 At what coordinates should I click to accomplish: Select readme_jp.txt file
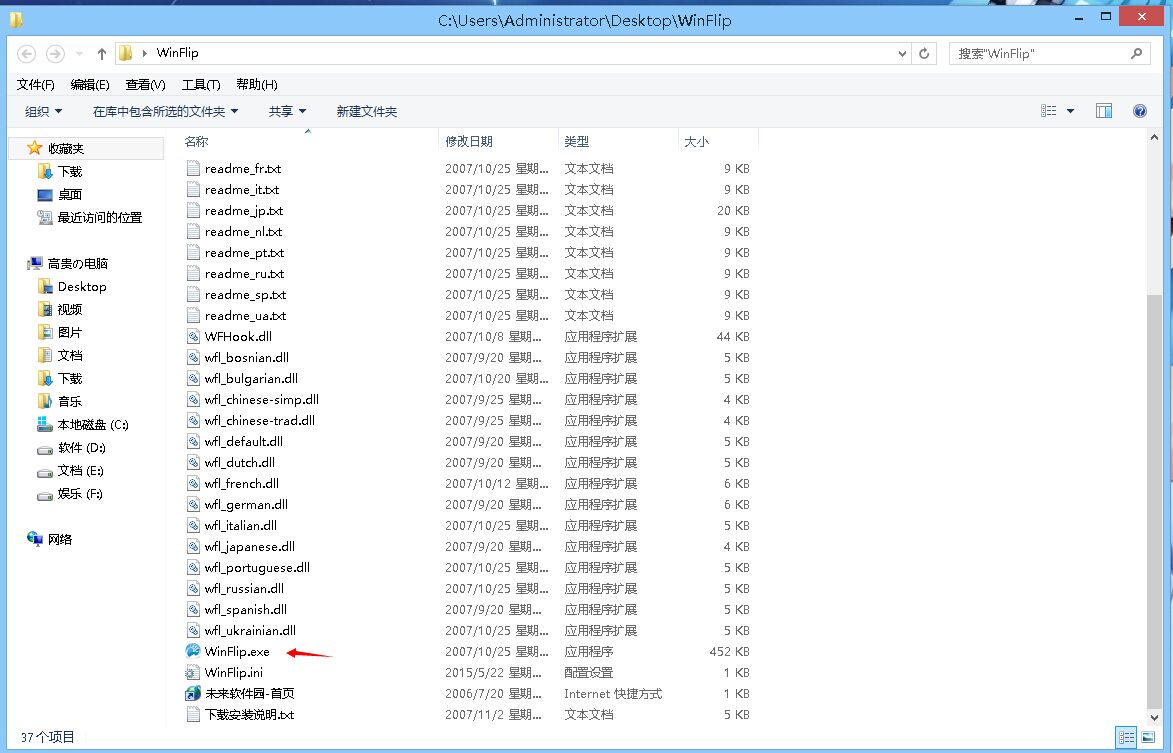coord(244,210)
